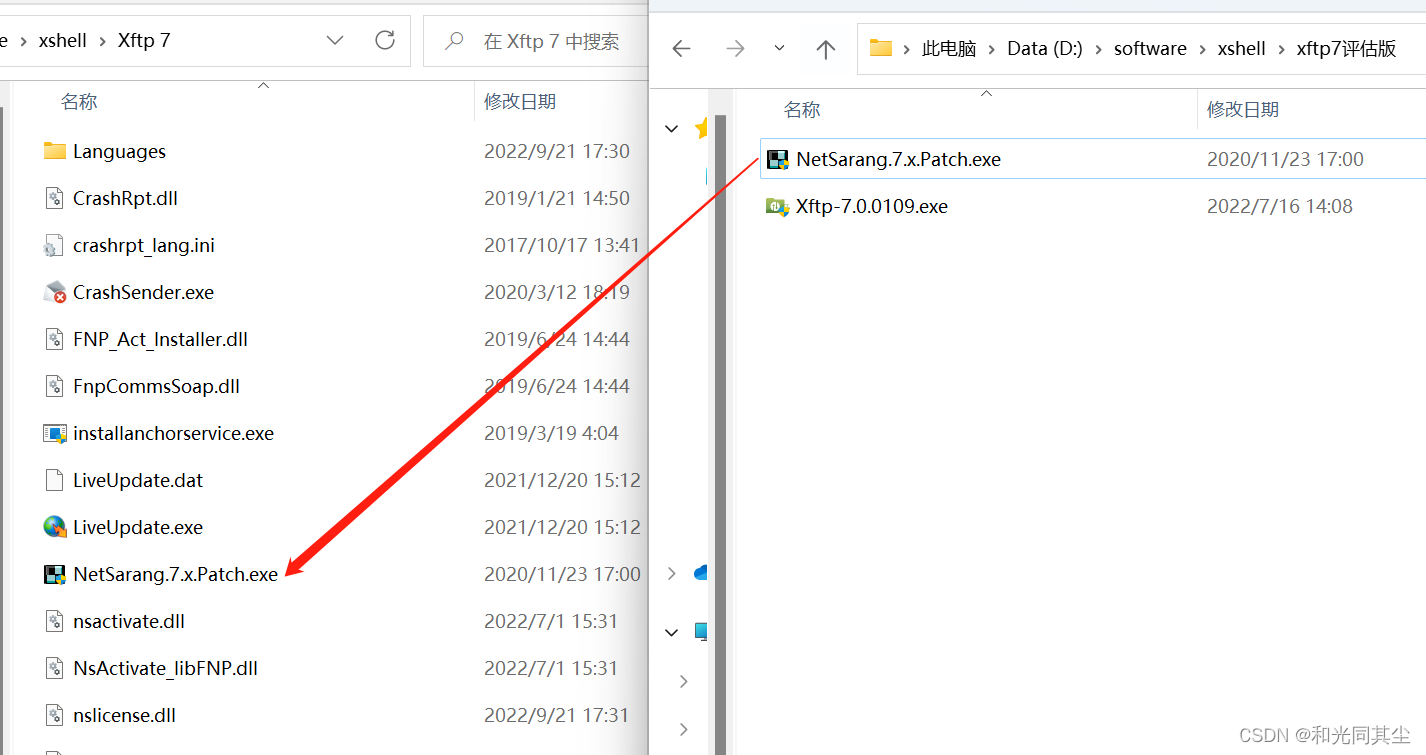
Task: Sort by 名称 column in right window
Action: pos(802,109)
